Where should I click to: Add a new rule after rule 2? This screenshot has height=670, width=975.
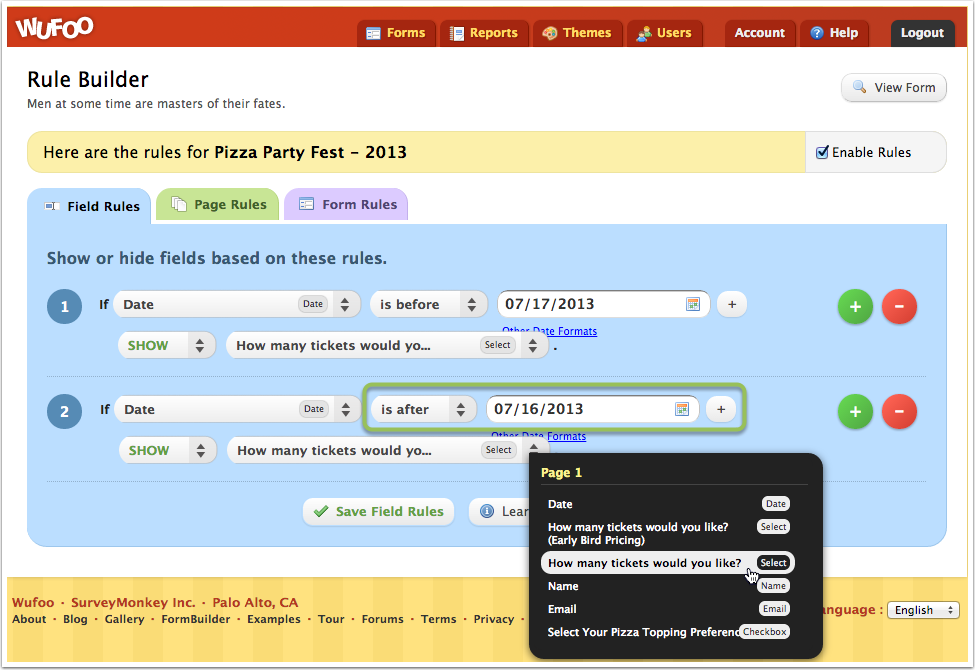click(855, 411)
